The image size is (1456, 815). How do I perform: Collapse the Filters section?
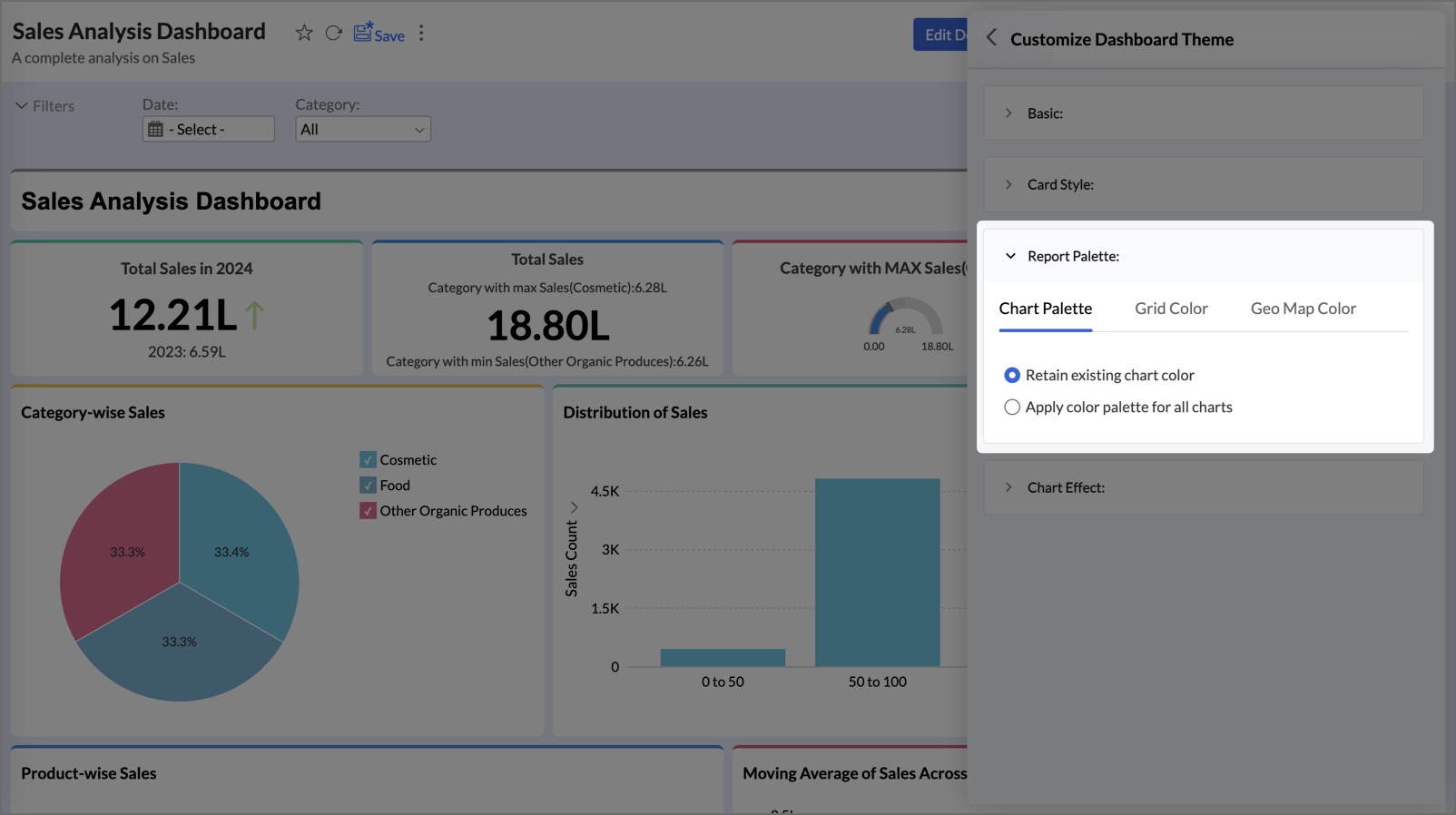click(22, 106)
